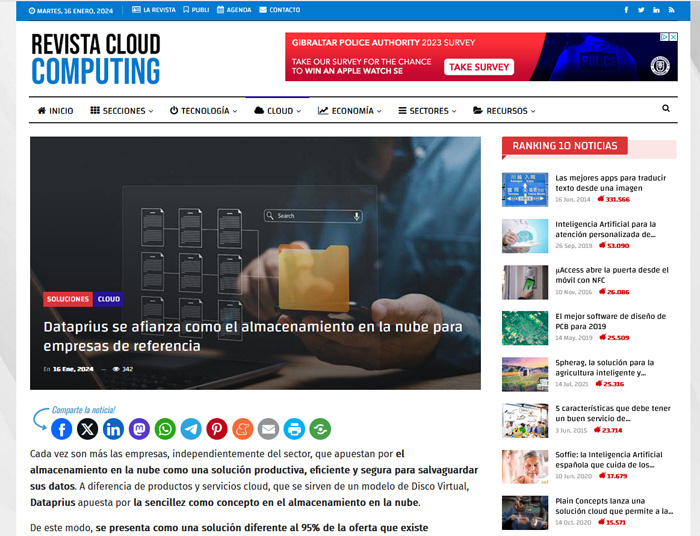Click the AI brain illustration thumbnail
The height and width of the screenshot is (536, 700).
point(525,236)
